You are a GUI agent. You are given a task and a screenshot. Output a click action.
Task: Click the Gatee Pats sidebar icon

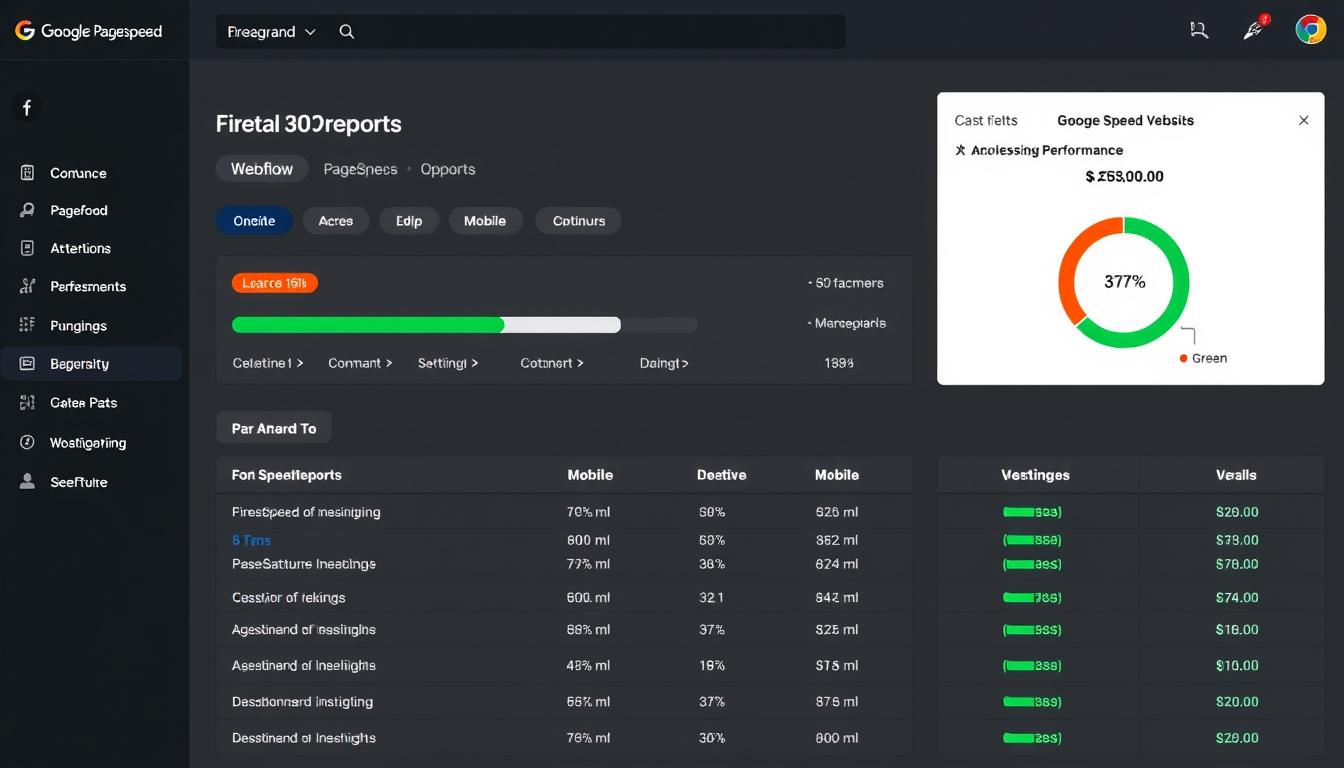28,403
